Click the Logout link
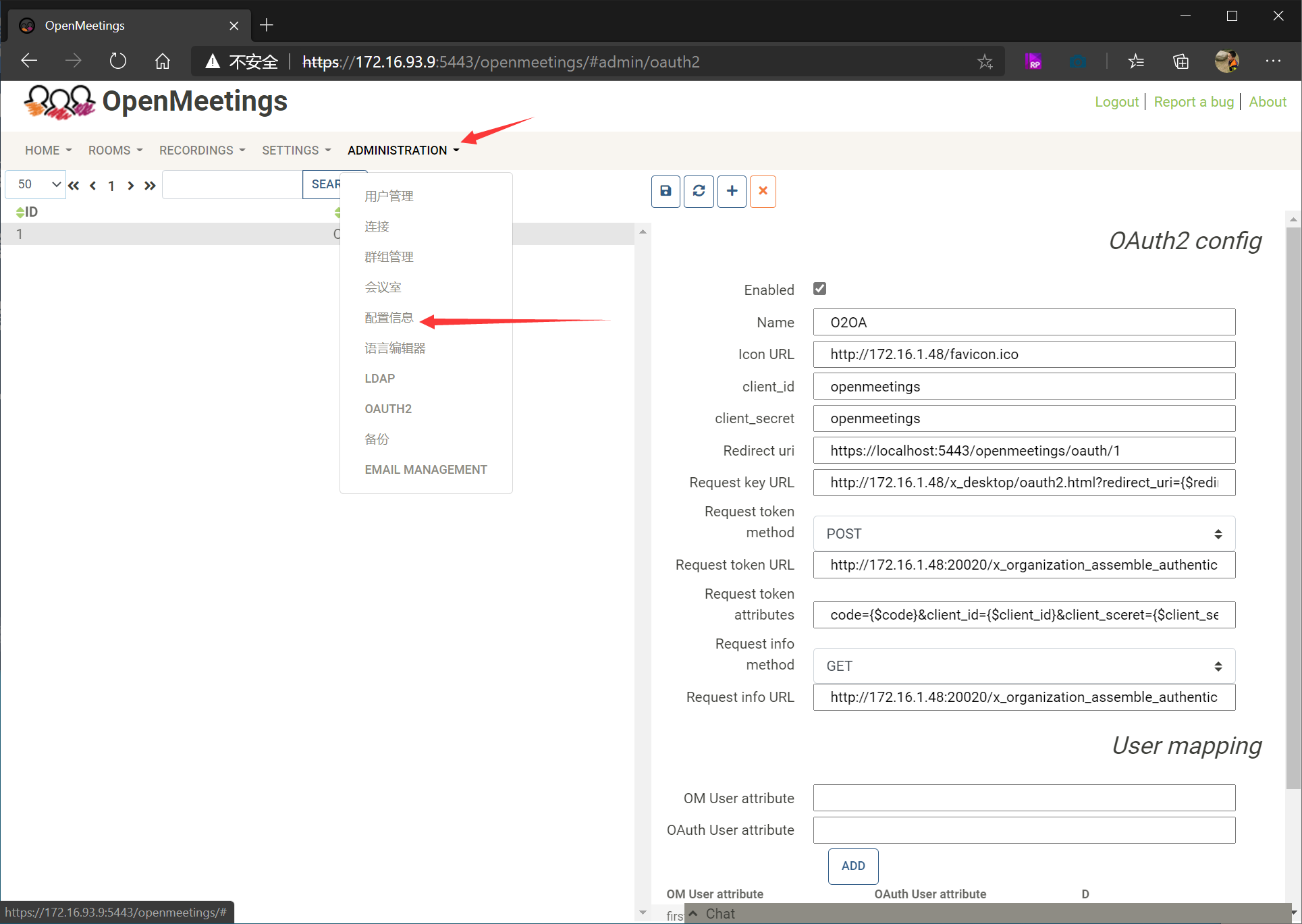The image size is (1302, 924). (x=1116, y=102)
